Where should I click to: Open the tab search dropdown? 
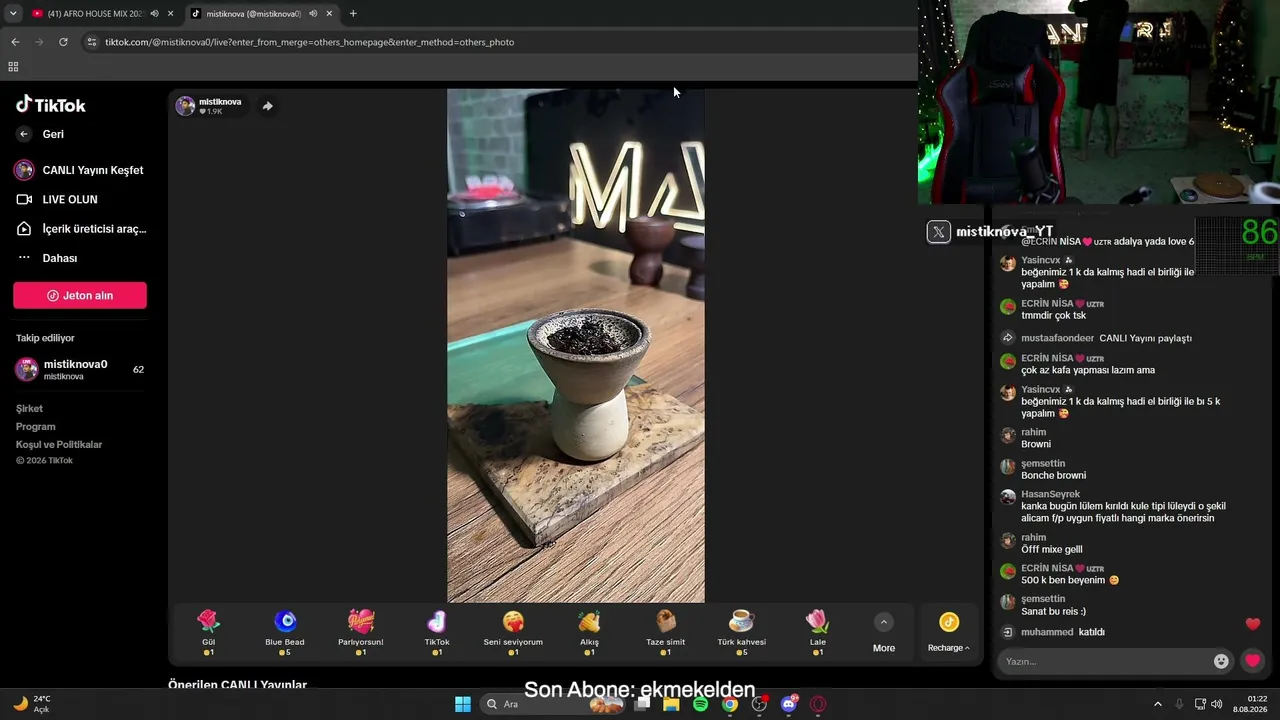pos(12,14)
